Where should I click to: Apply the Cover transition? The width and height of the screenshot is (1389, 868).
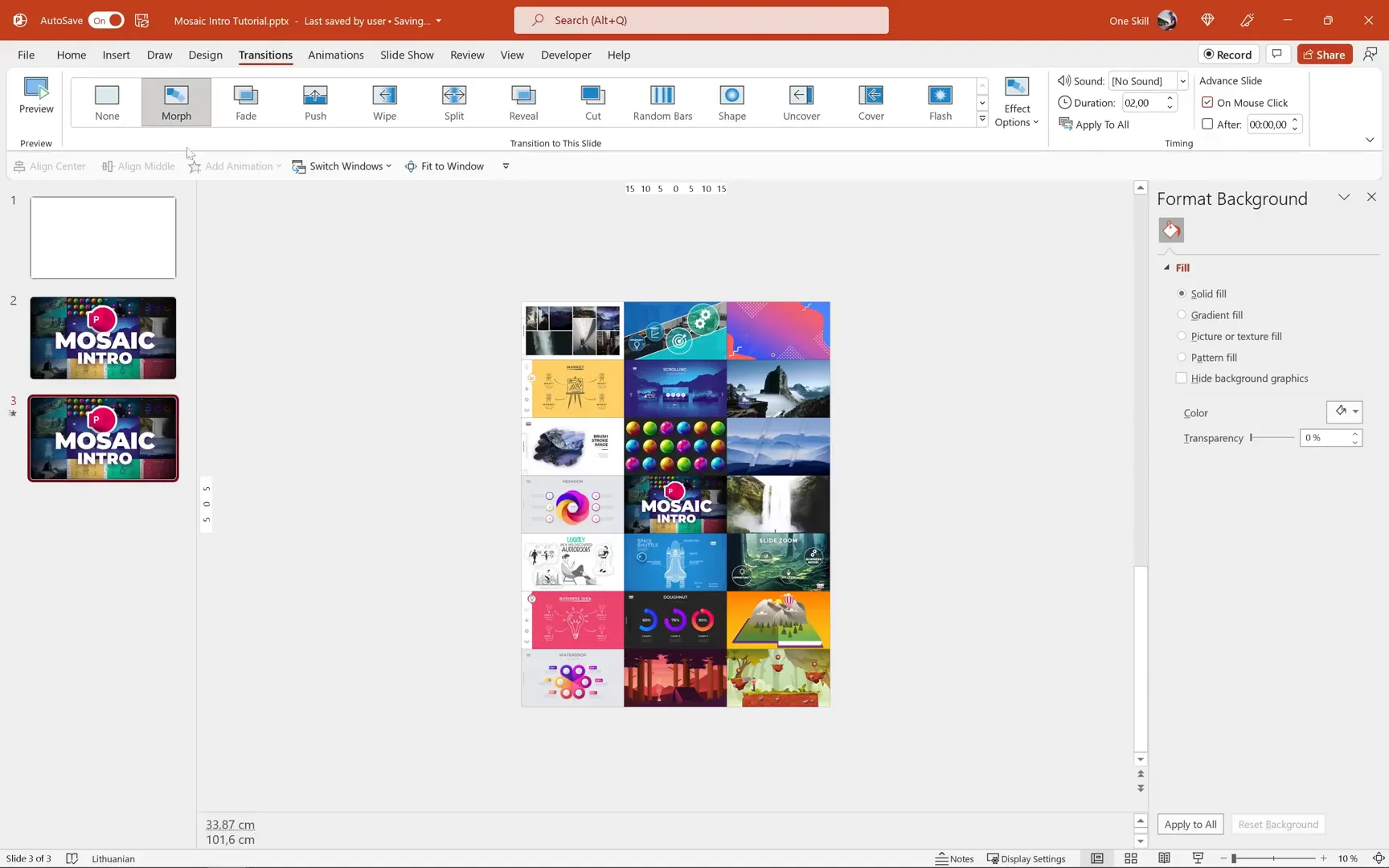[x=871, y=102]
